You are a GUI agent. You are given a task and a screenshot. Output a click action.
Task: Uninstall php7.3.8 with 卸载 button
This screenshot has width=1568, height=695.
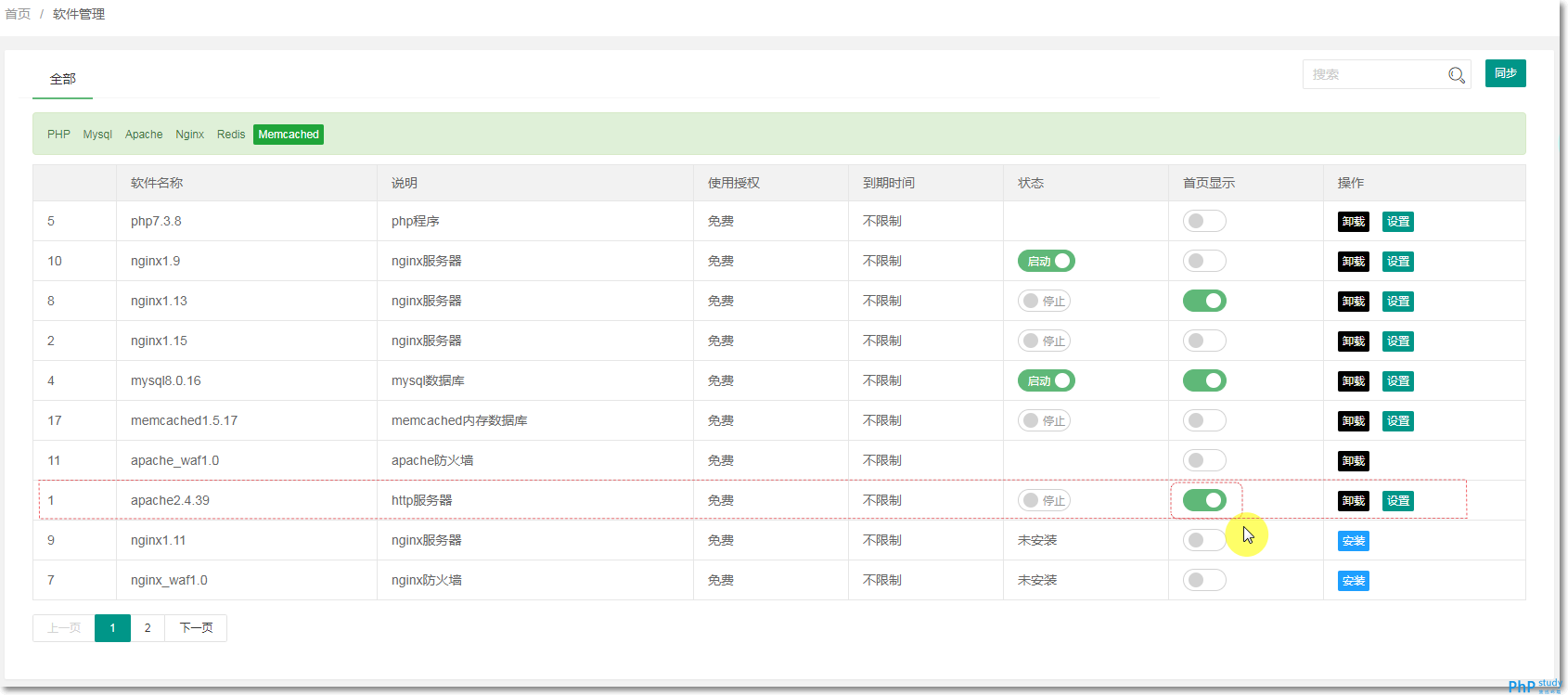point(1353,222)
